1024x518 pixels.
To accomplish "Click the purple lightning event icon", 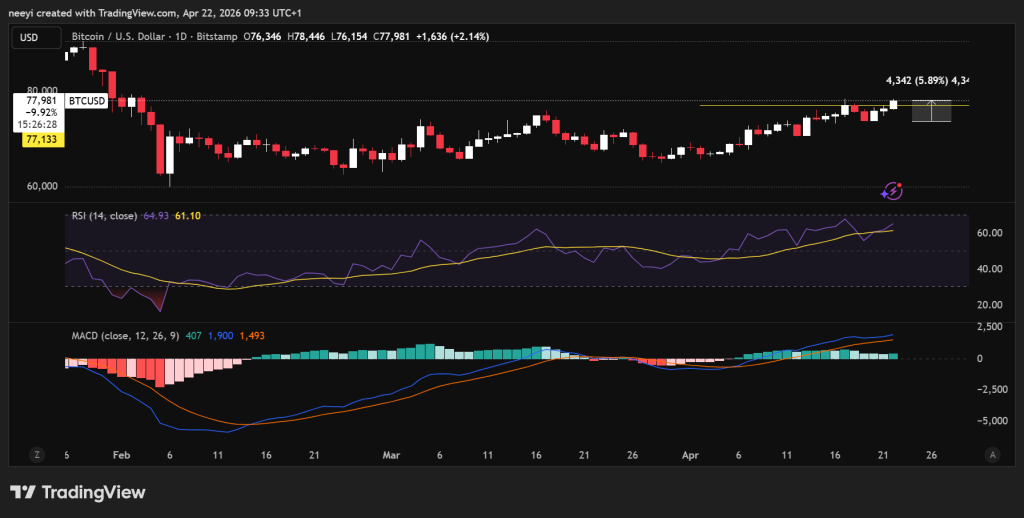I will (892, 190).
